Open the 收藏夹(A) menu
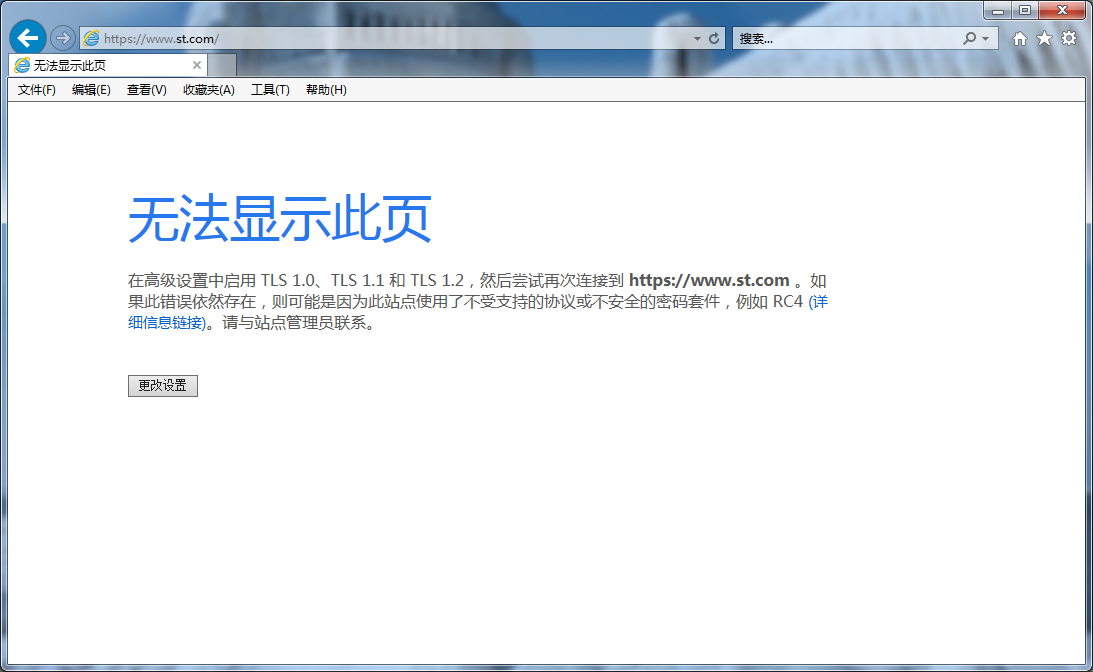 (208, 90)
